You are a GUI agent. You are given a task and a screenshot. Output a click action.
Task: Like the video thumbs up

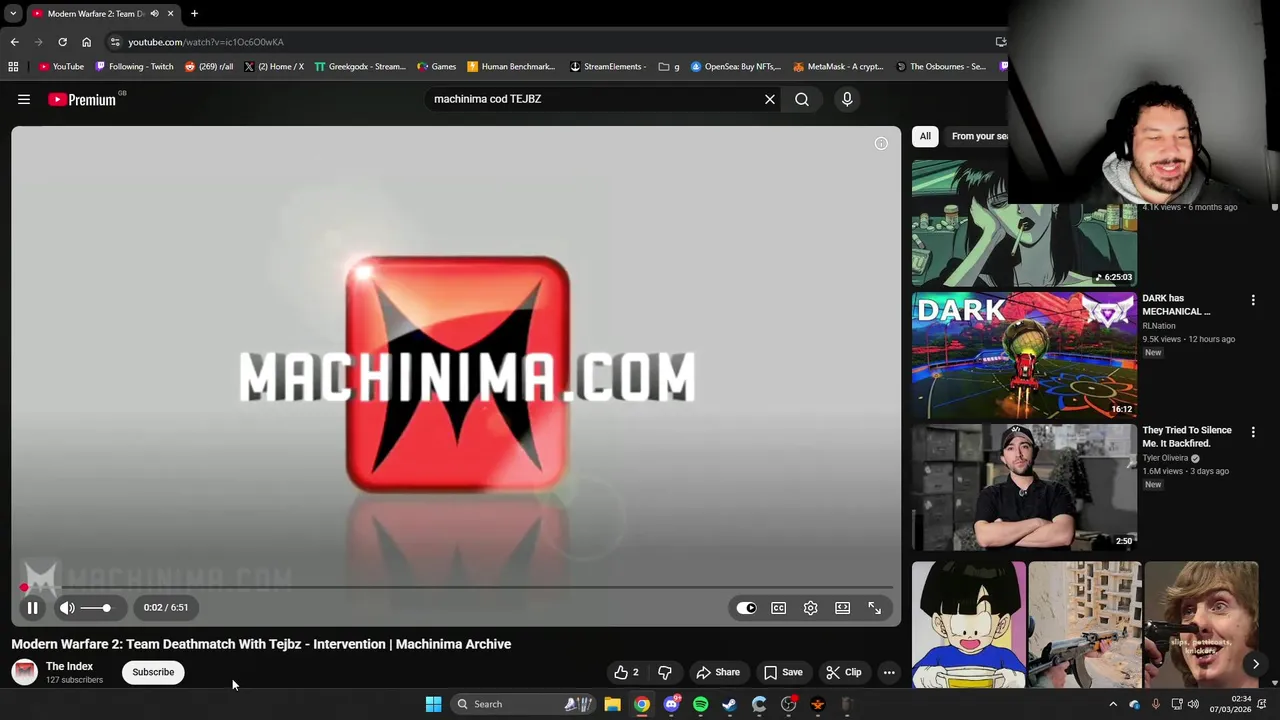(x=626, y=672)
